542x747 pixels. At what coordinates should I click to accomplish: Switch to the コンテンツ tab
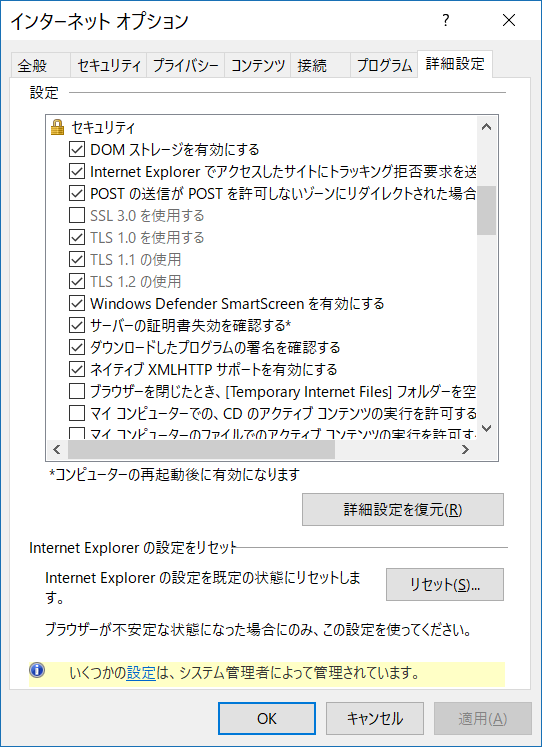coord(258,65)
